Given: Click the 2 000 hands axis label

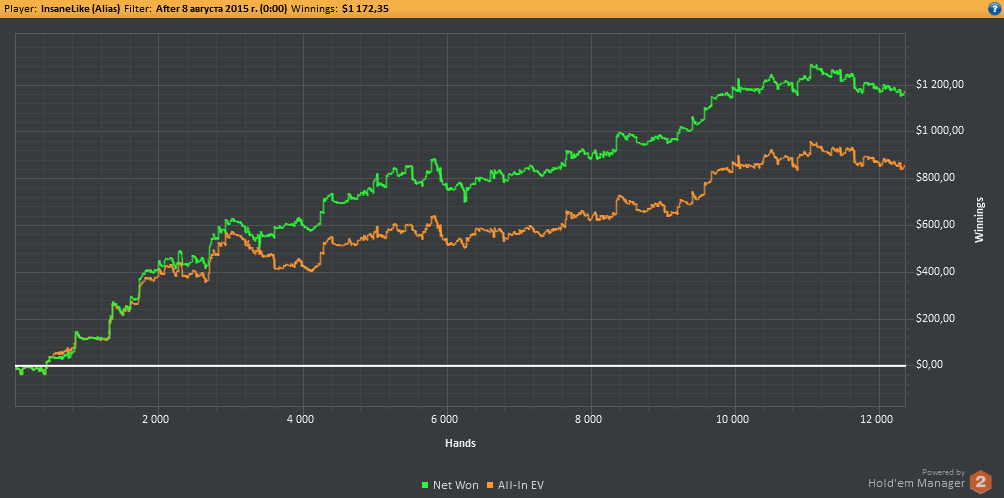Looking at the screenshot, I should pos(155,419).
